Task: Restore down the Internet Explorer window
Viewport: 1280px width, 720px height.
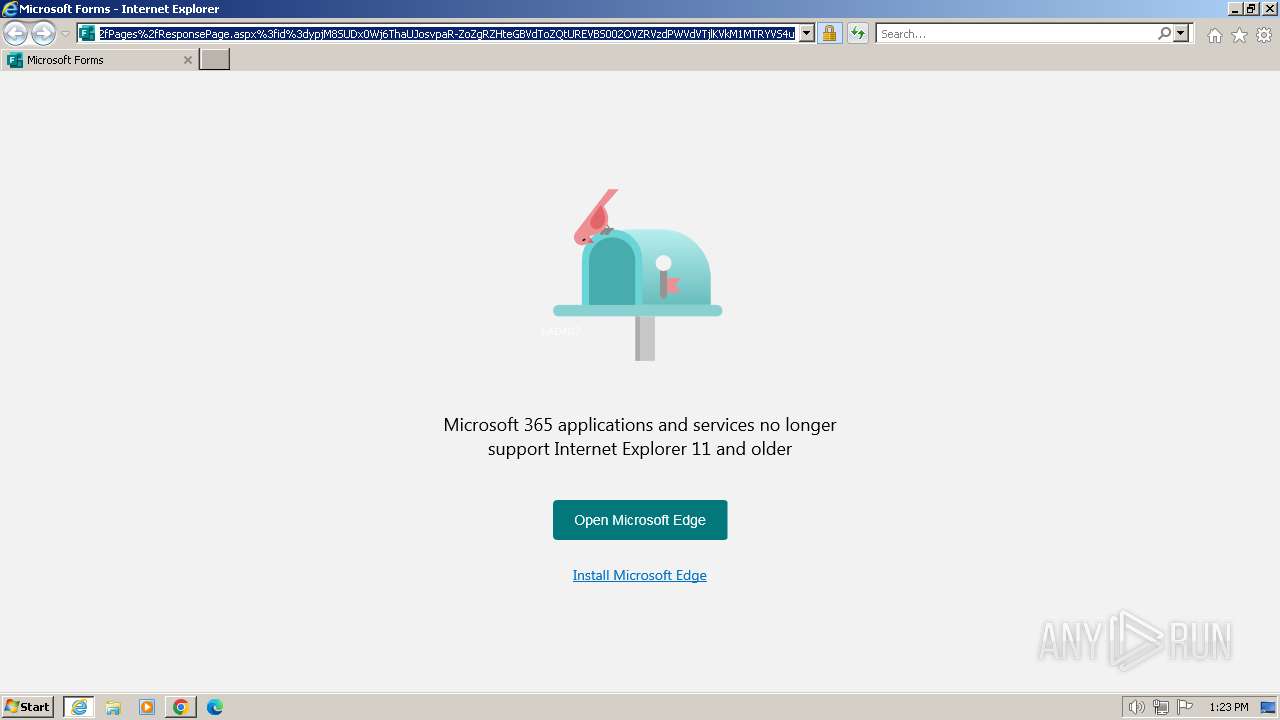Action: pyautogui.click(x=1250, y=9)
